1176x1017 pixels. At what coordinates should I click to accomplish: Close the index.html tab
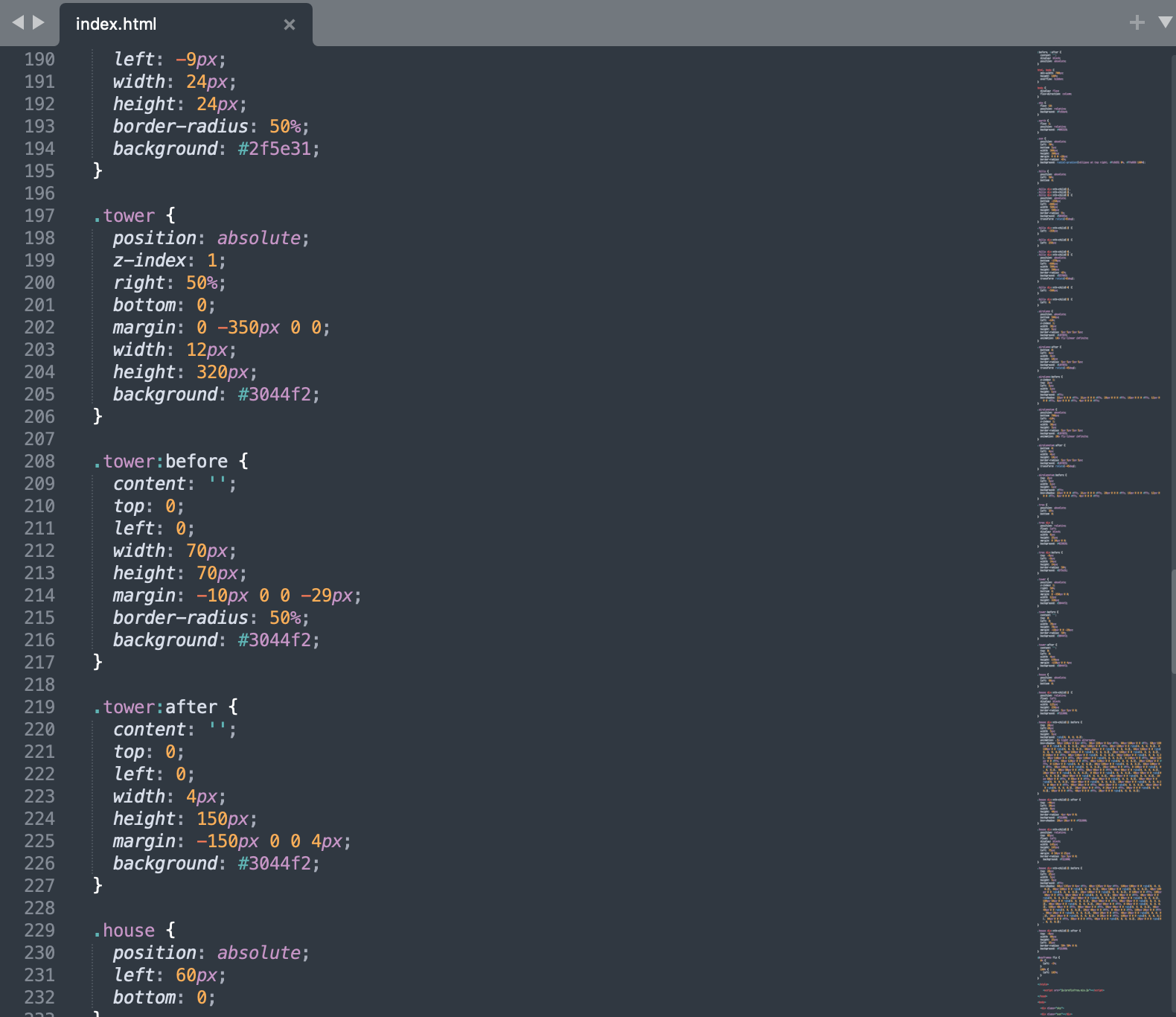[290, 25]
